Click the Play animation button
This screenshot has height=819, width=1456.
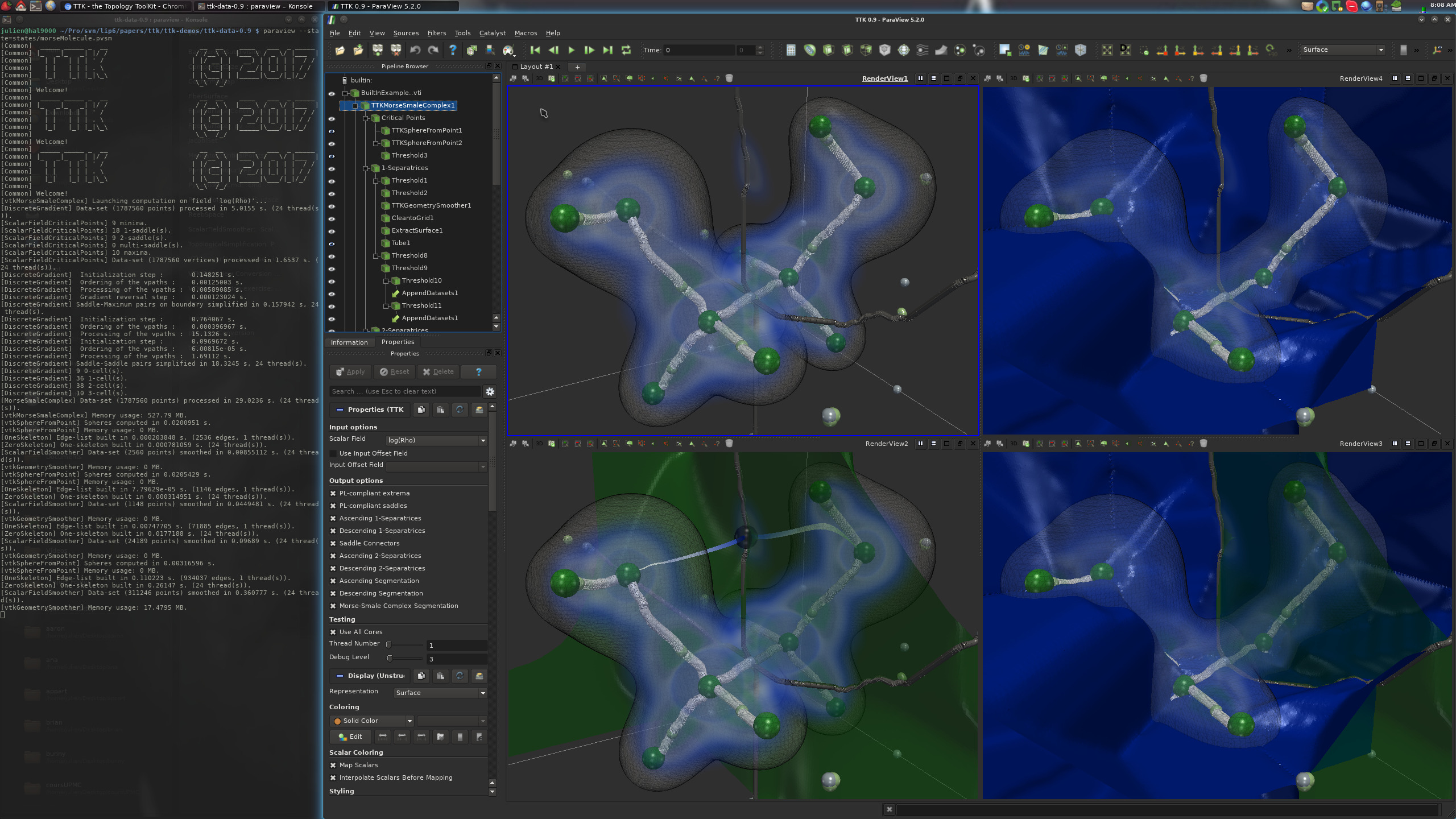(571, 51)
